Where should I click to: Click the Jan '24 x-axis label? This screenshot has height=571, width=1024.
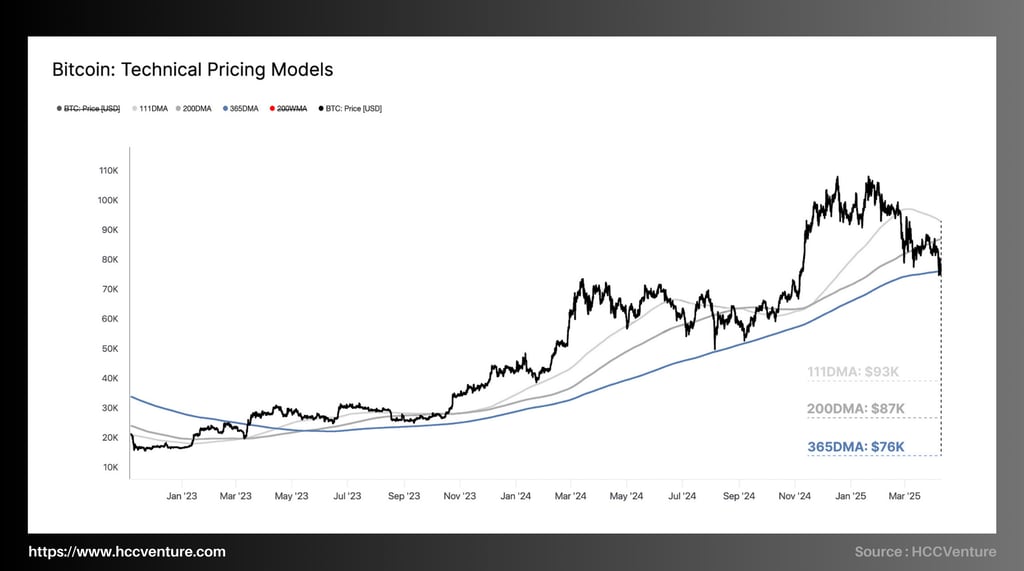pyautogui.click(x=515, y=496)
